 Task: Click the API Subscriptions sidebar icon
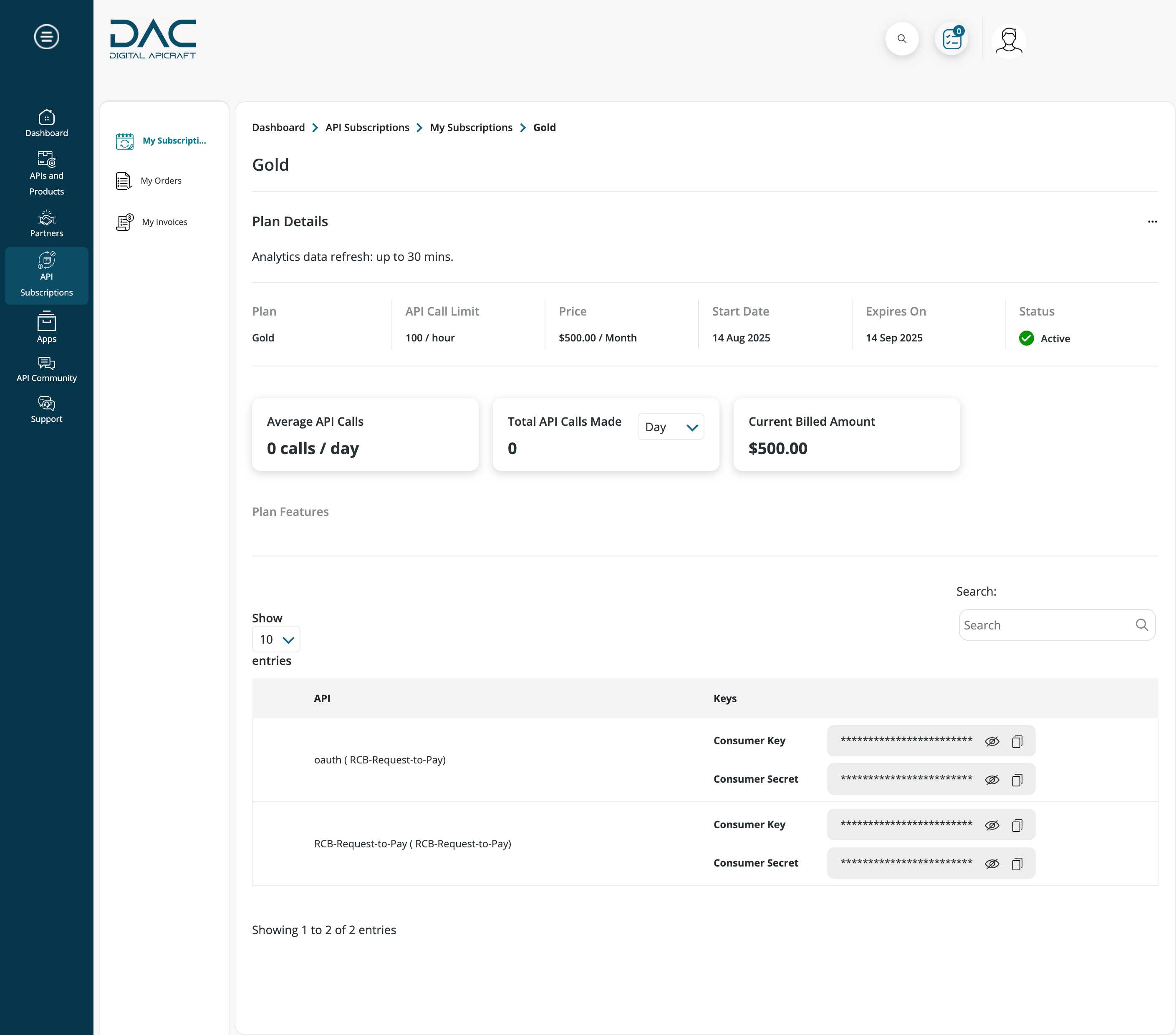[47, 260]
